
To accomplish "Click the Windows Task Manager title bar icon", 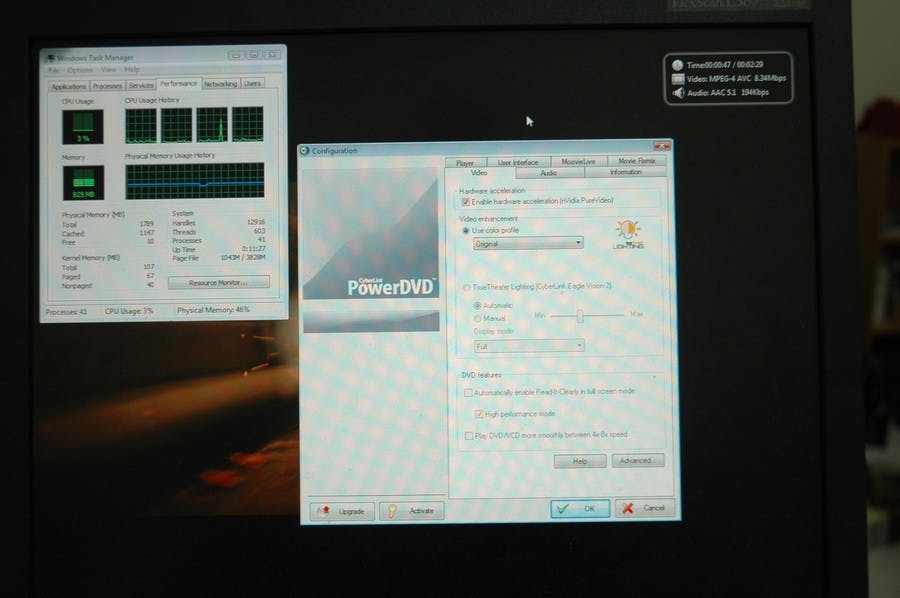I will (51, 58).
